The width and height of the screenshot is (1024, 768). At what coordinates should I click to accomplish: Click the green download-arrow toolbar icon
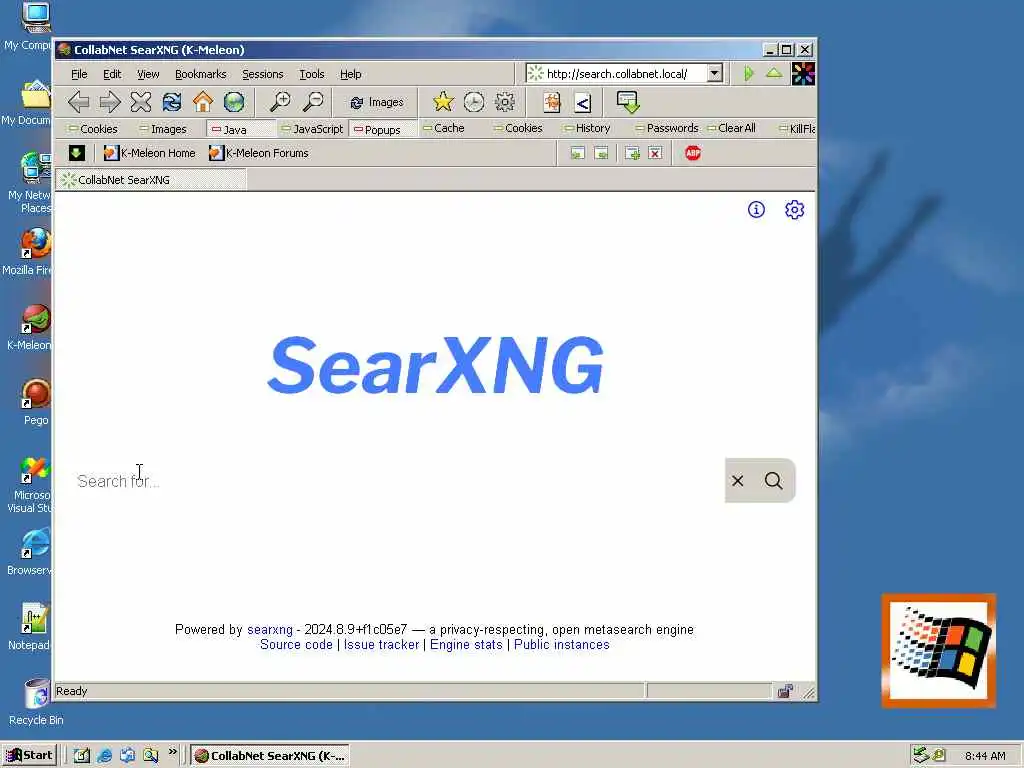point(628,102)
